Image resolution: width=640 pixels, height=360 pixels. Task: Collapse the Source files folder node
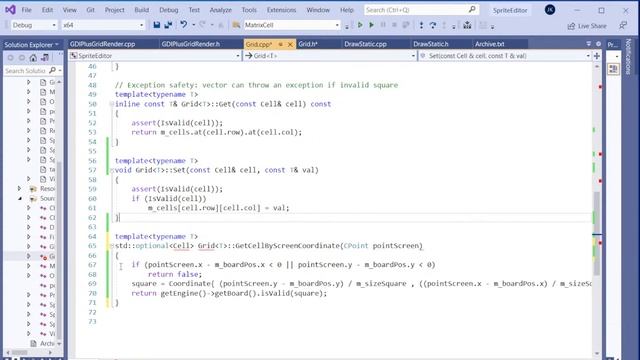tap(19, 198)
